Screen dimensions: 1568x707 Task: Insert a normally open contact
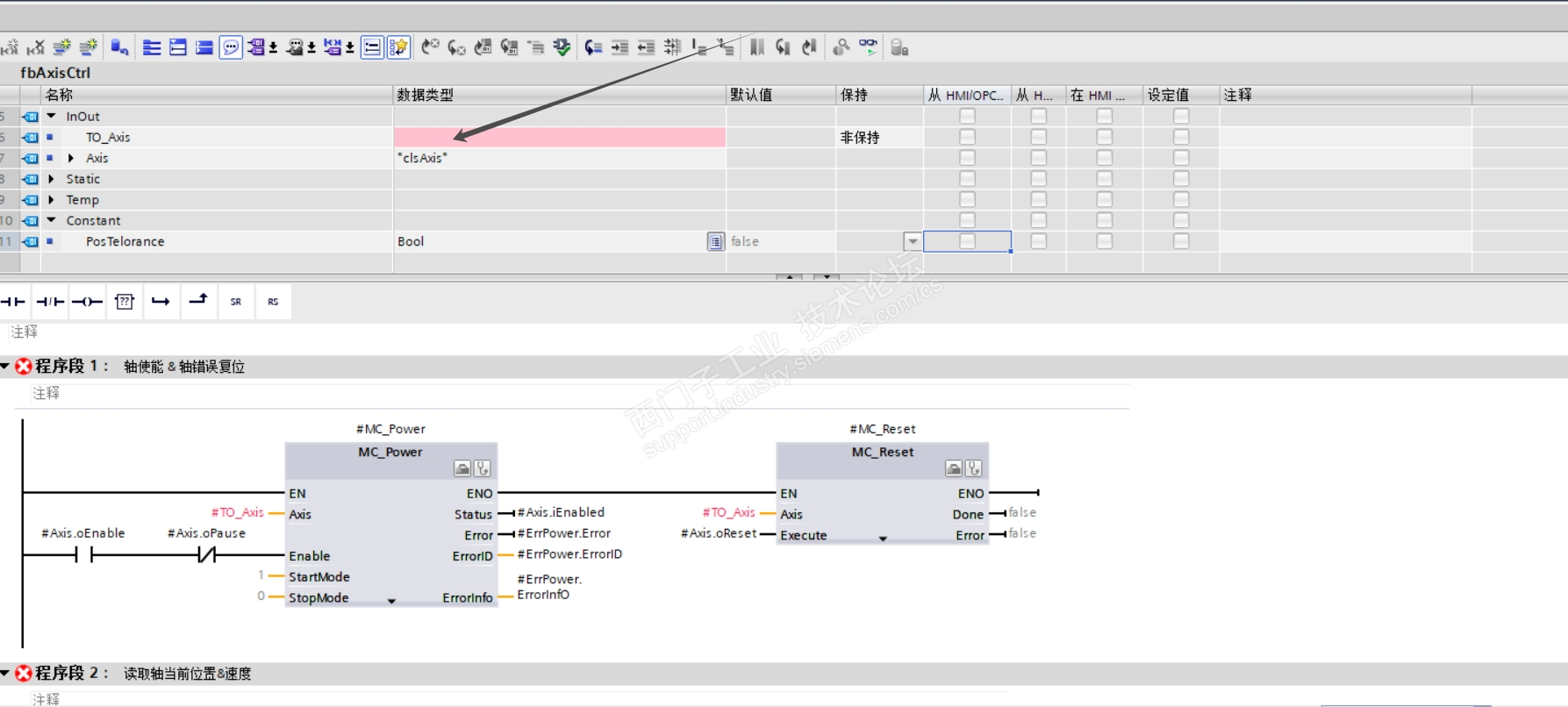click(13, 302)
